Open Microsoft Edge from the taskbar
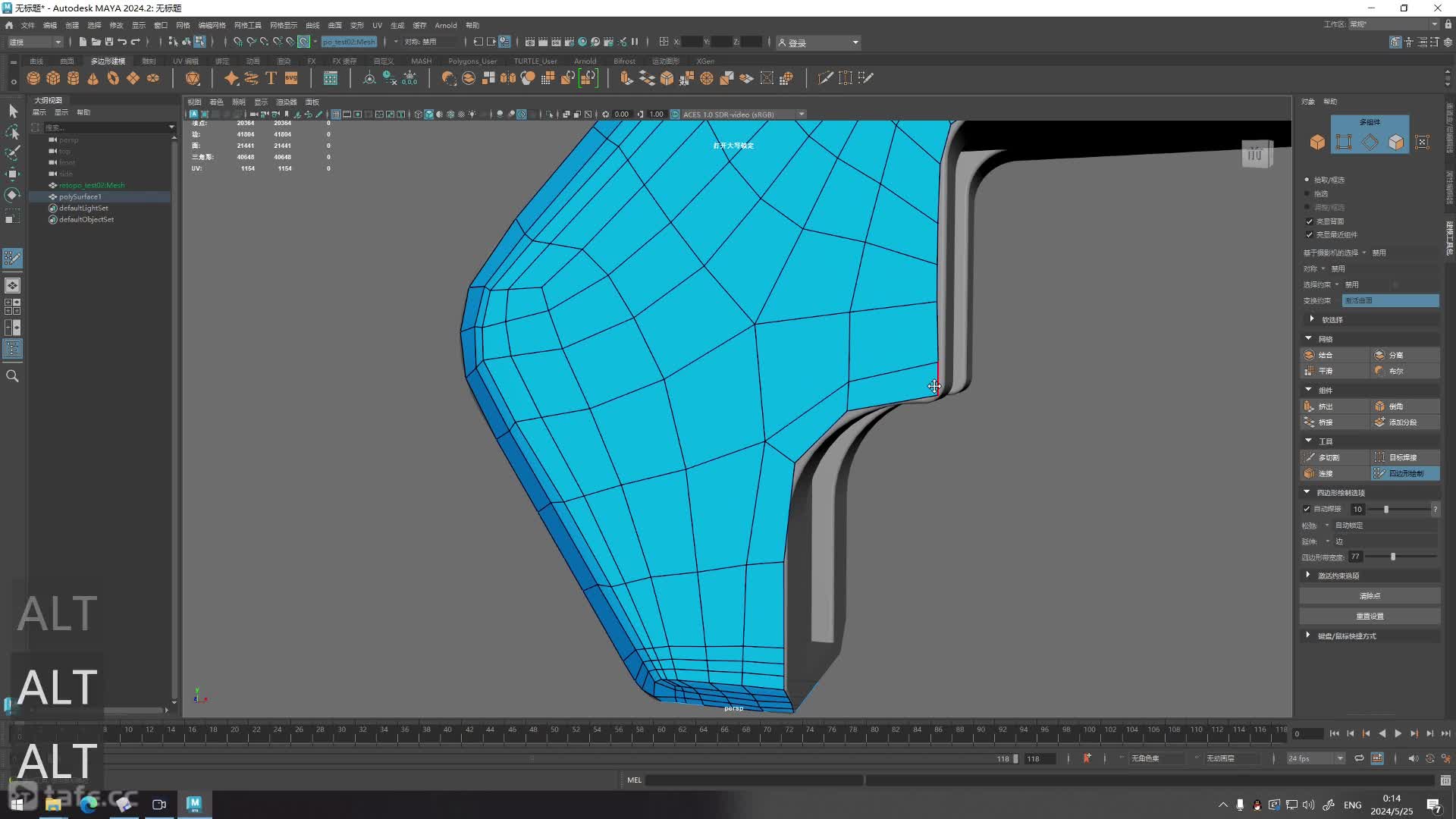1456x819 pixels. pos(88,805)
